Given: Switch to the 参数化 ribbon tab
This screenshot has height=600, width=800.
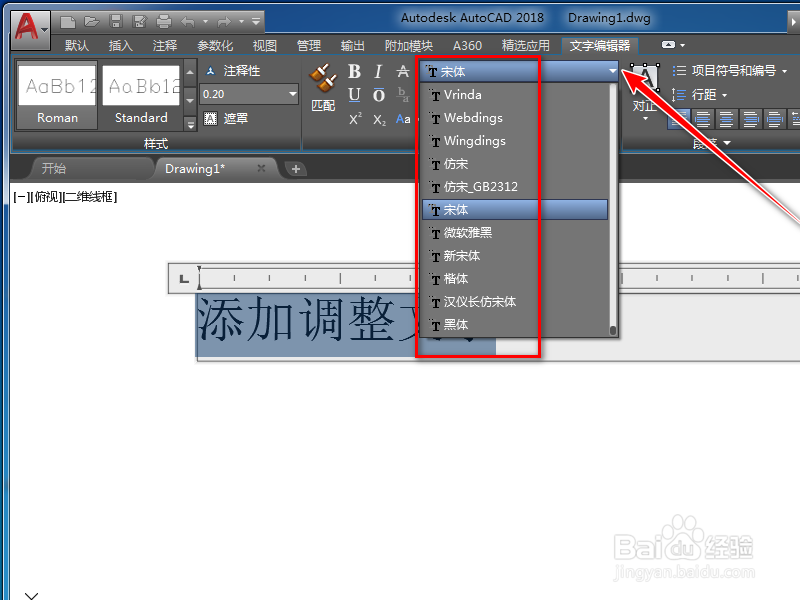Looking at the screenshot, I should click(x=215, y=46).
